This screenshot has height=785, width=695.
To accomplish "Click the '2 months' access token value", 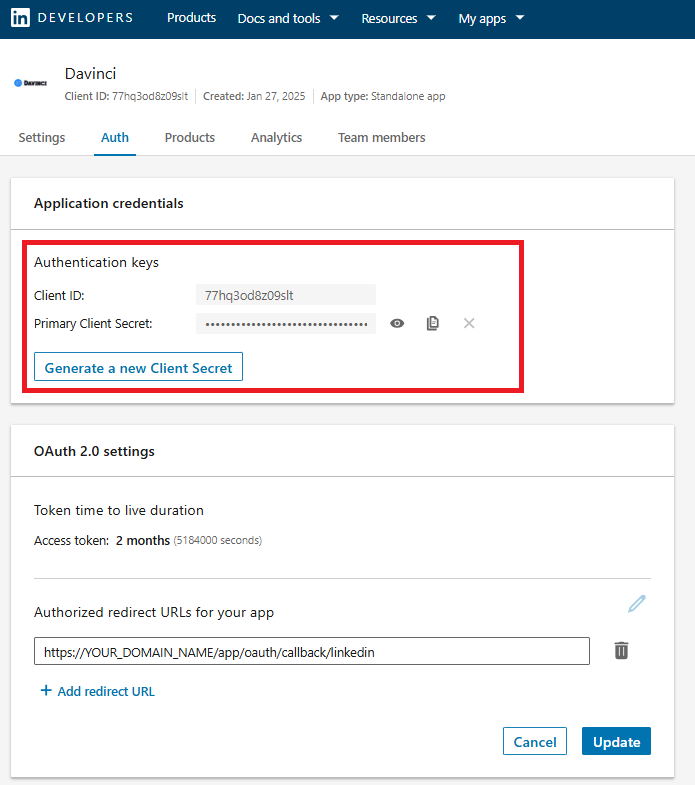I will (143, 541).
